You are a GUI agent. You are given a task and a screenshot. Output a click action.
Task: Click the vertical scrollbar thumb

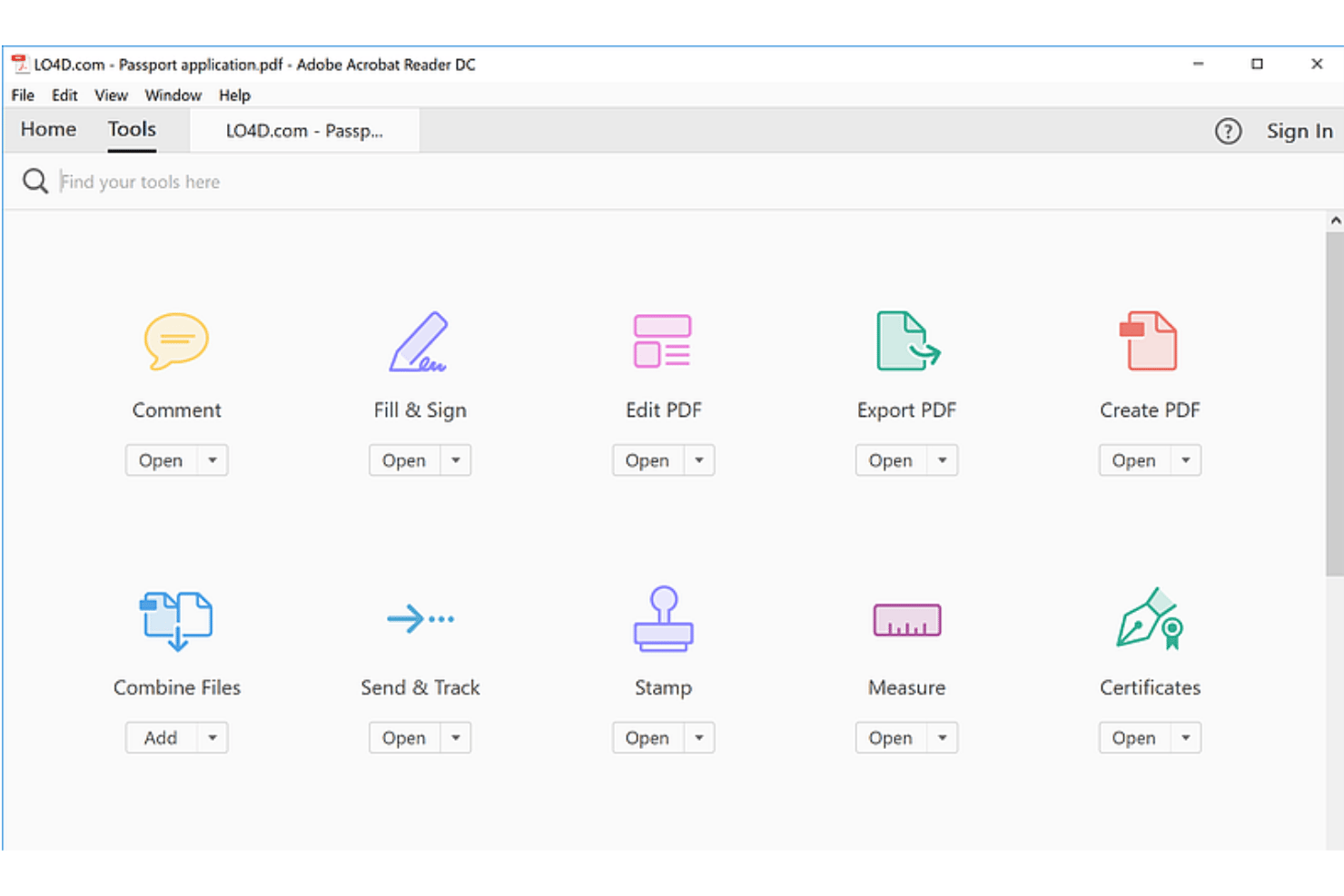[x=1334, y=404]
